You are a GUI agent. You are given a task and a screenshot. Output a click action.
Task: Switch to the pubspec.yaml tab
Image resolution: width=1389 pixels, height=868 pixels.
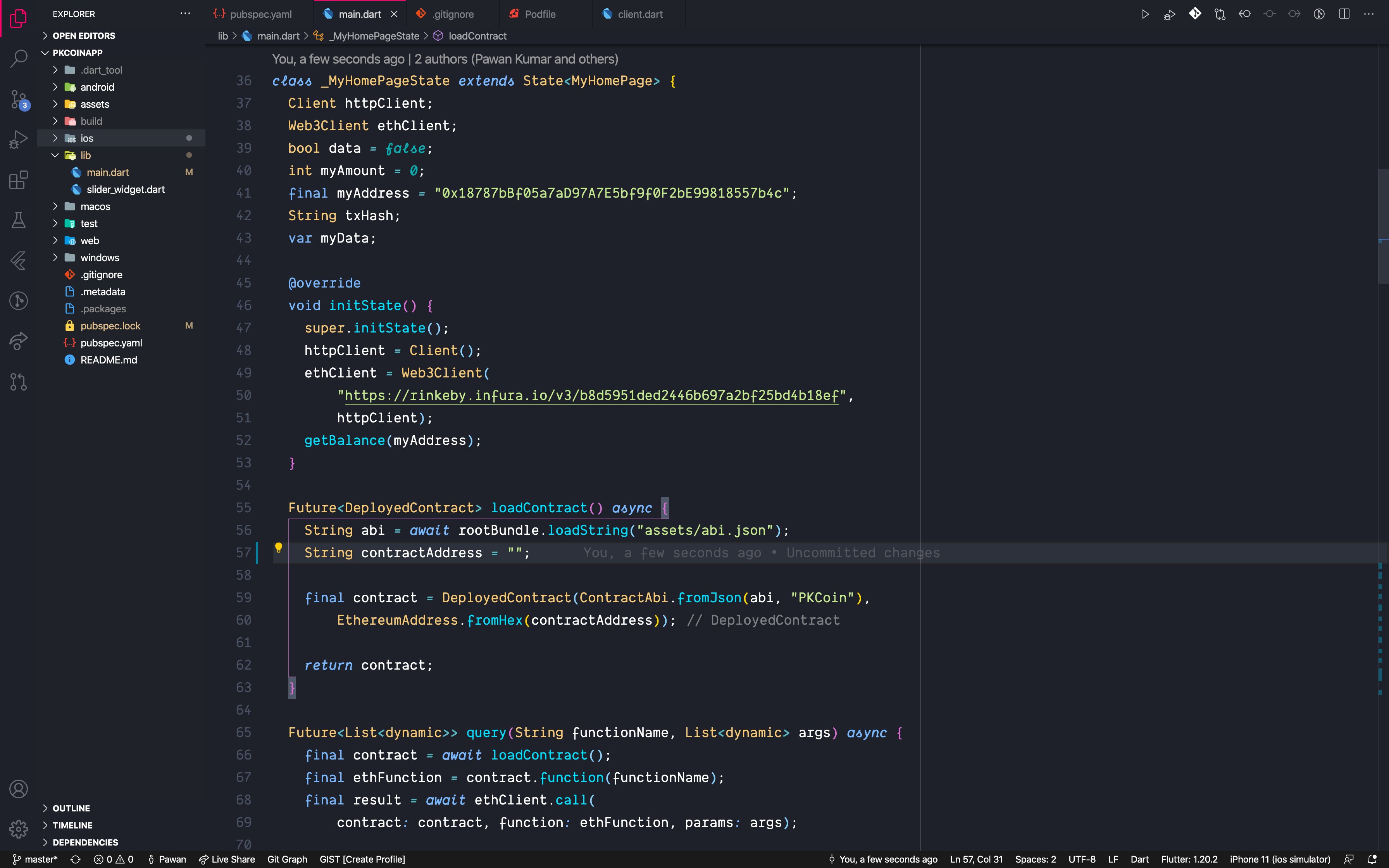pyautogui.click(x=259, y=14)
